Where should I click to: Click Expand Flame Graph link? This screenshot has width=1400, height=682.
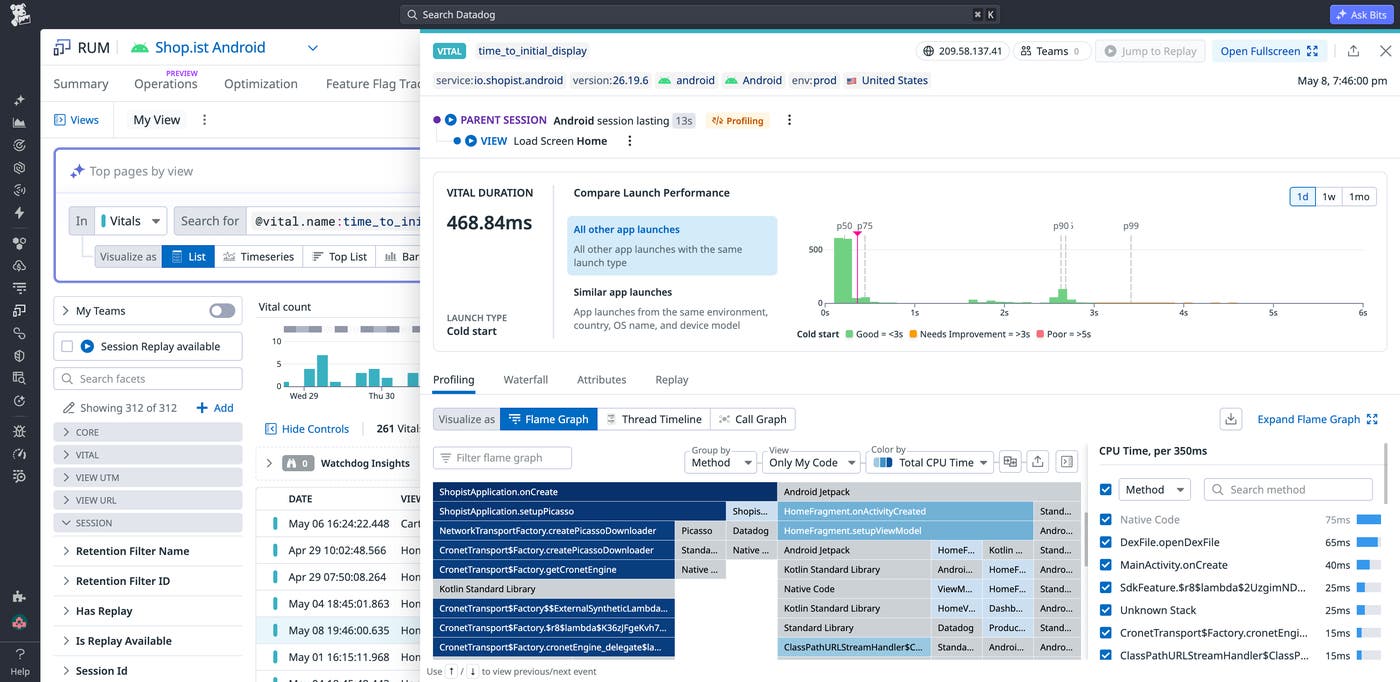(1317, 419)
